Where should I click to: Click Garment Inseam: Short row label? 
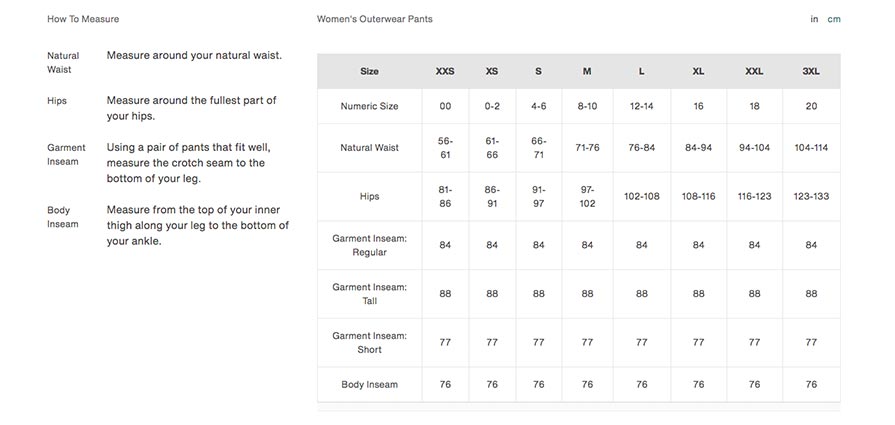click(369, 343)
